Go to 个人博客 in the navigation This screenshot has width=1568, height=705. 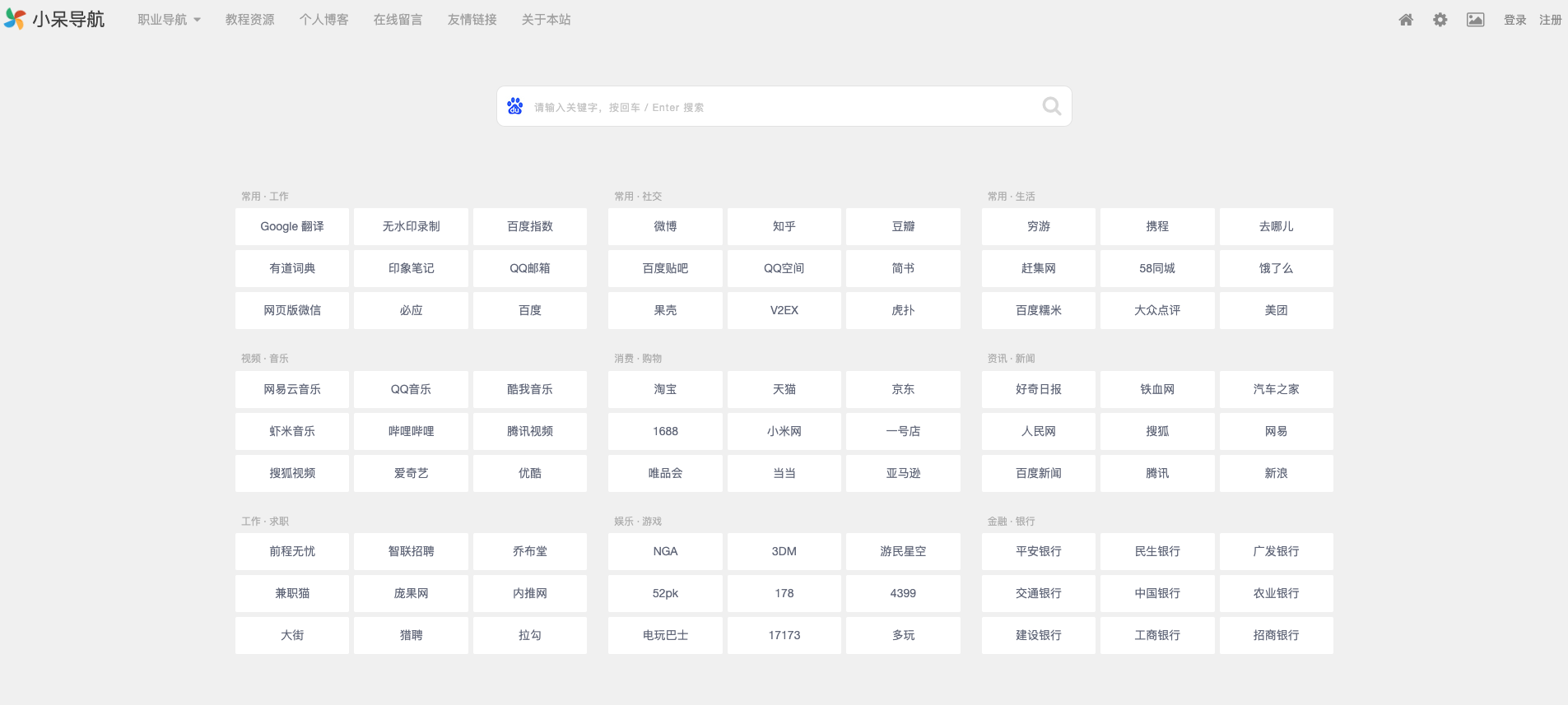(x=324, y=20)
